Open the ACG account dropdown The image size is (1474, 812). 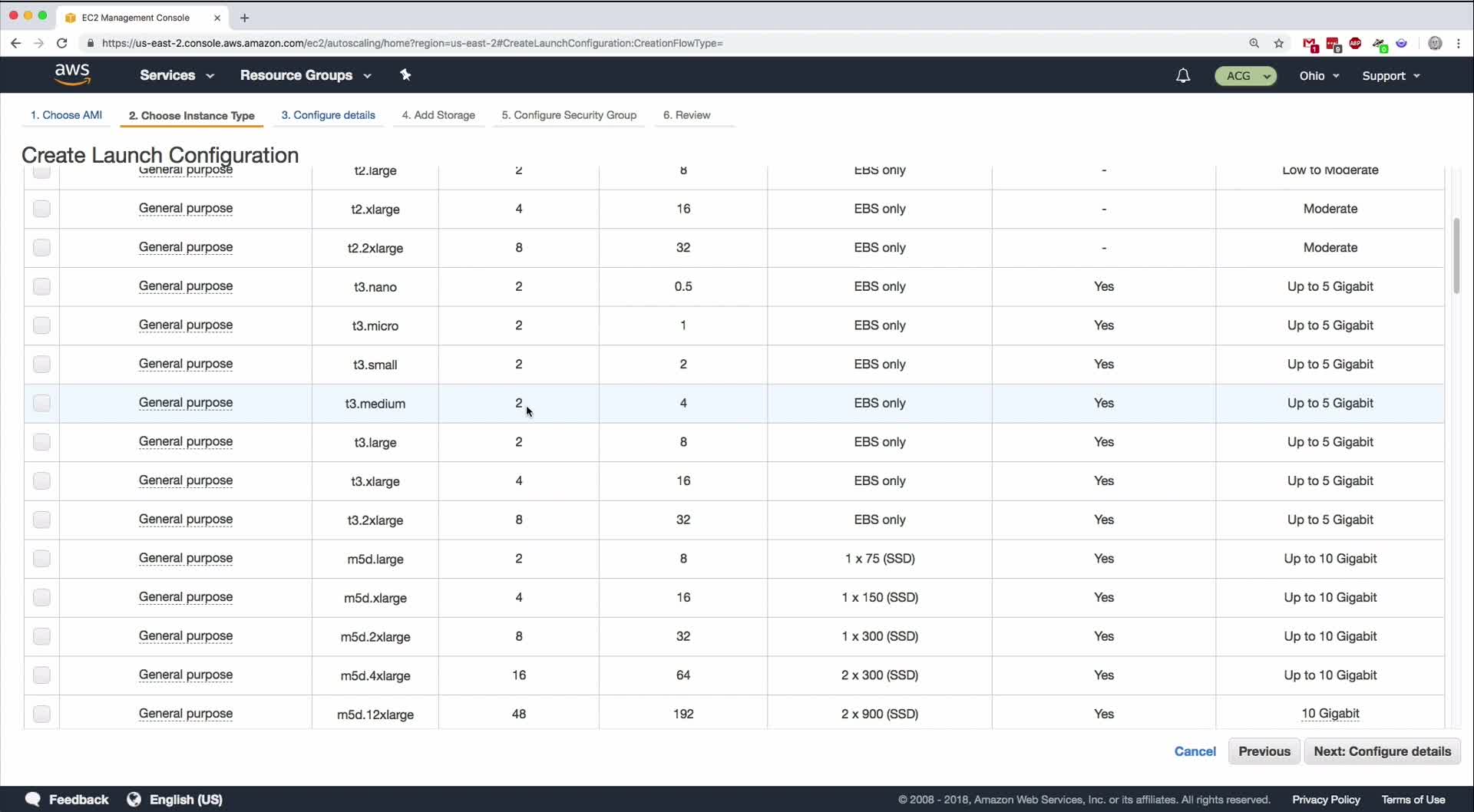1246,75
